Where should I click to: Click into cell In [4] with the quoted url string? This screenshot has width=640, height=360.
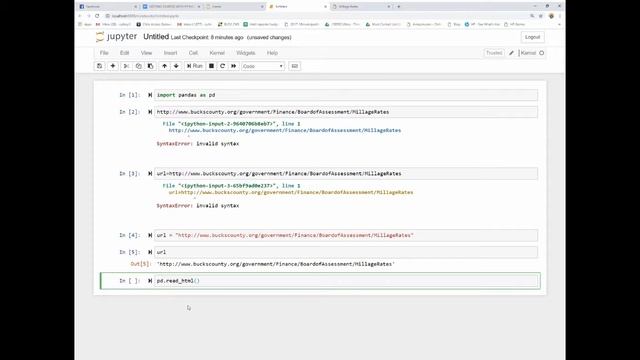(346, 236)
